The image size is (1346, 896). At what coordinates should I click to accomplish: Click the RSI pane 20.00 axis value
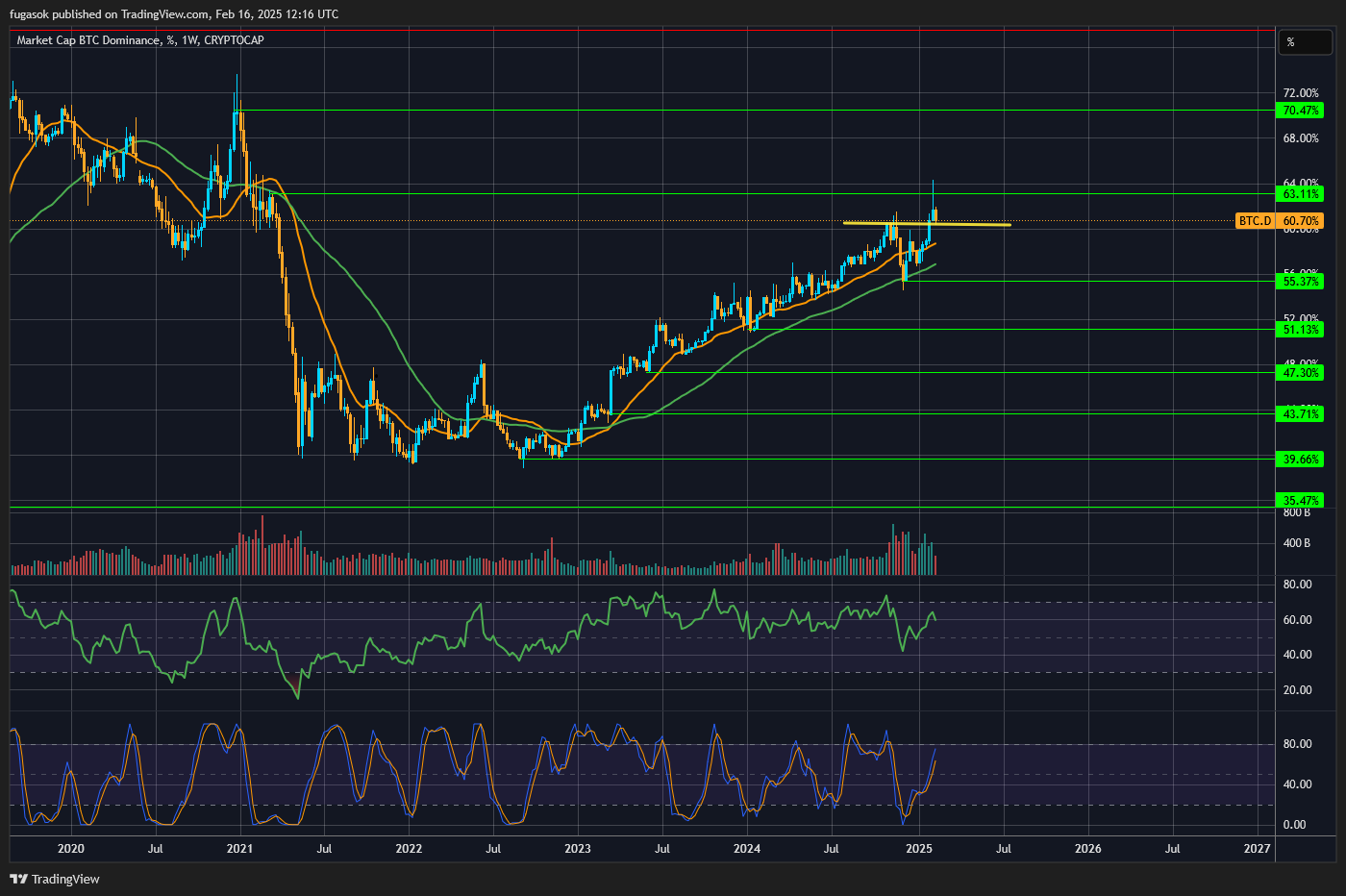(x=1297, y=690)
